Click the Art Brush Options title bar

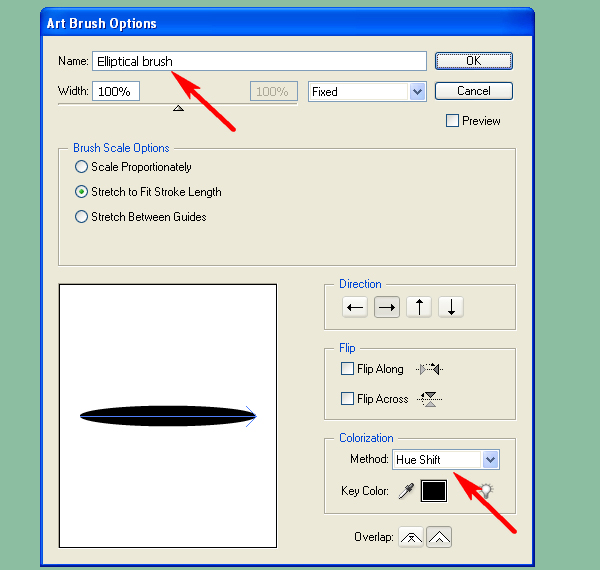tap(287, 23)
